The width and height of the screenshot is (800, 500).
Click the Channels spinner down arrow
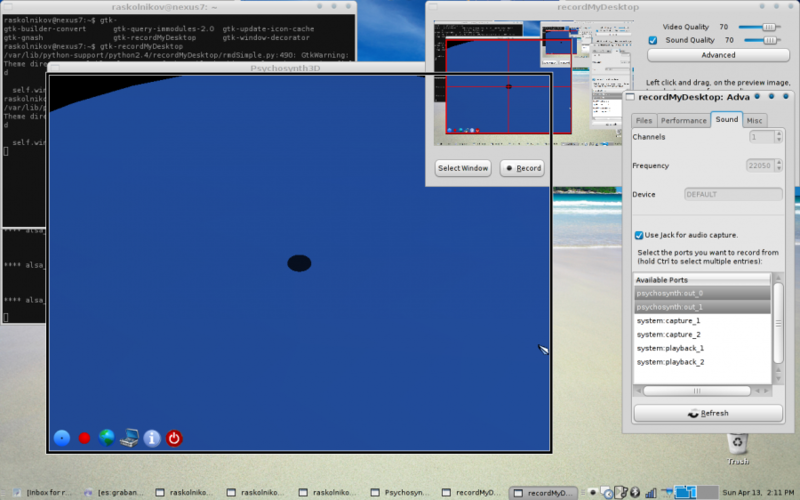(x=778, y=140)
